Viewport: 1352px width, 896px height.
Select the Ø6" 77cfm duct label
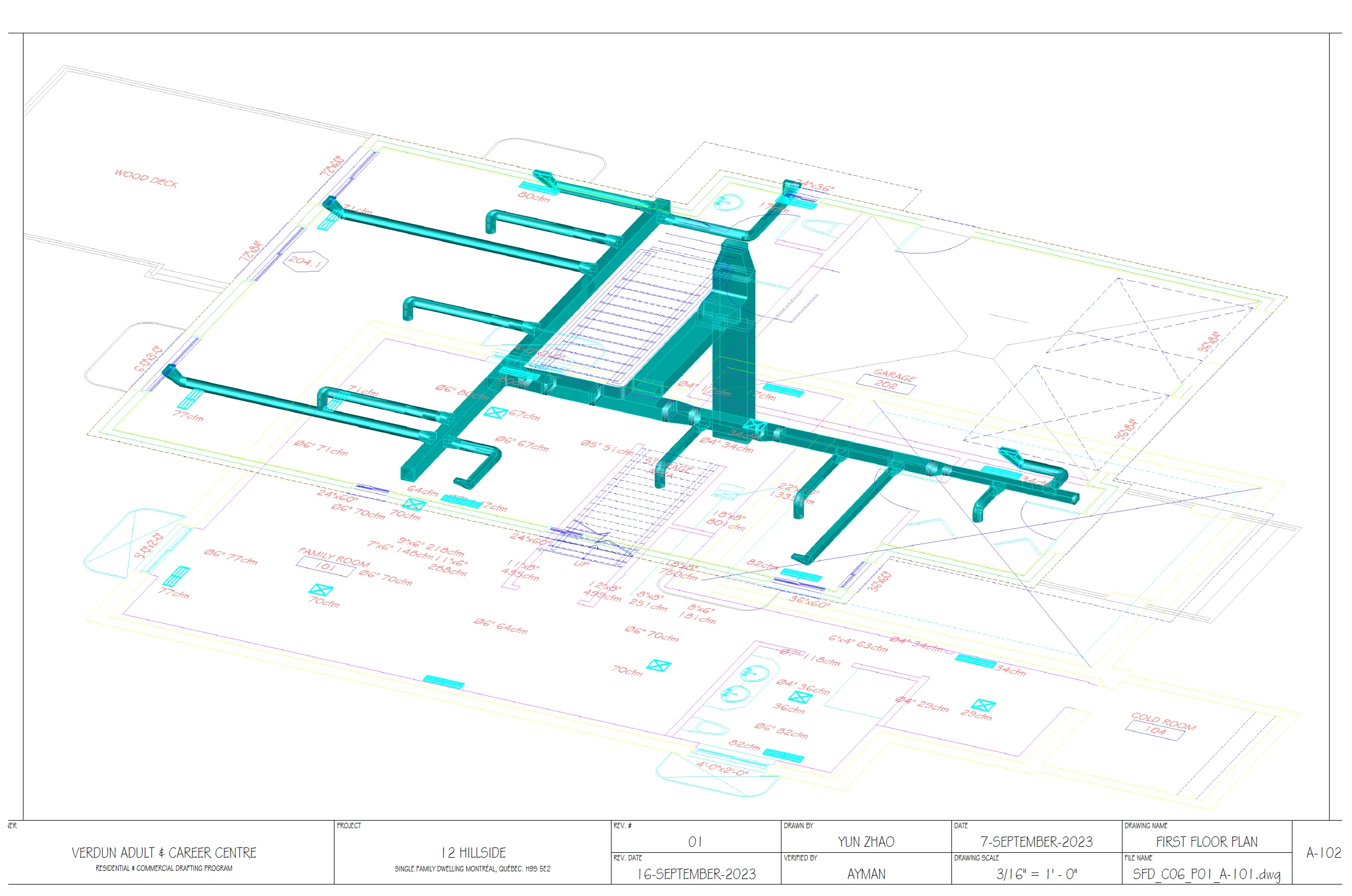[230, 557]
